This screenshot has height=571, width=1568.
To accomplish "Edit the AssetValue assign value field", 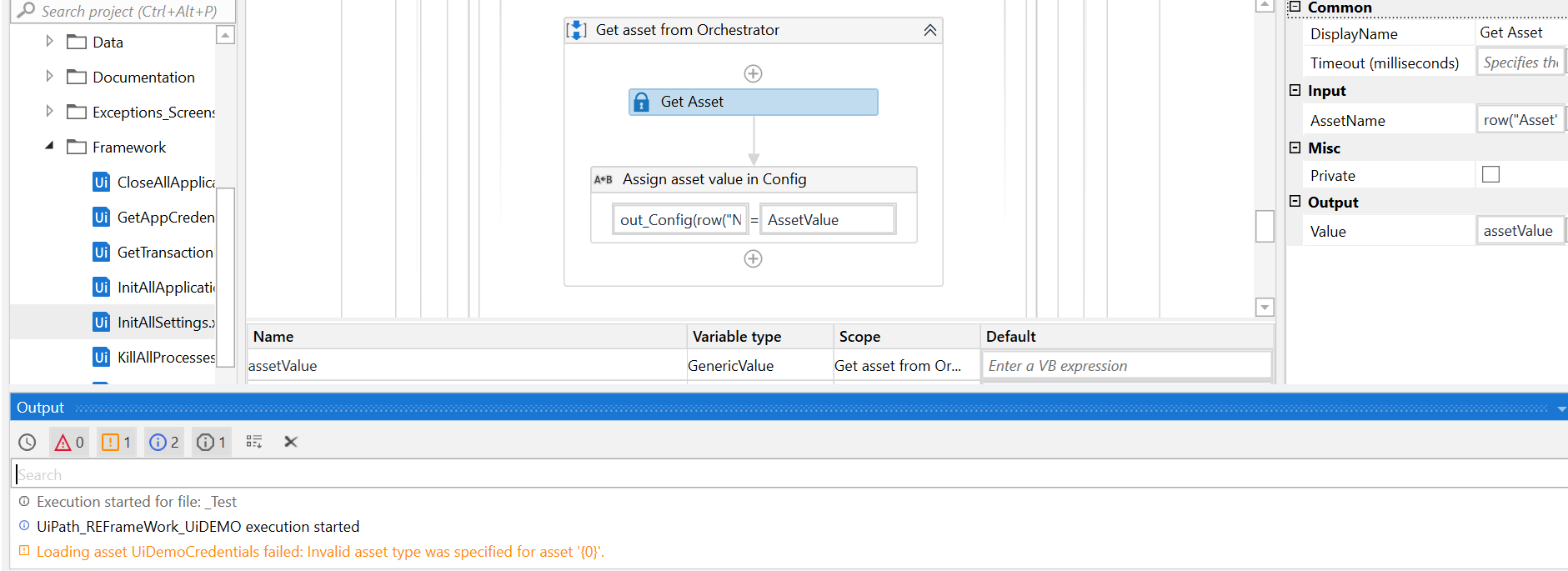I will 828,219.
